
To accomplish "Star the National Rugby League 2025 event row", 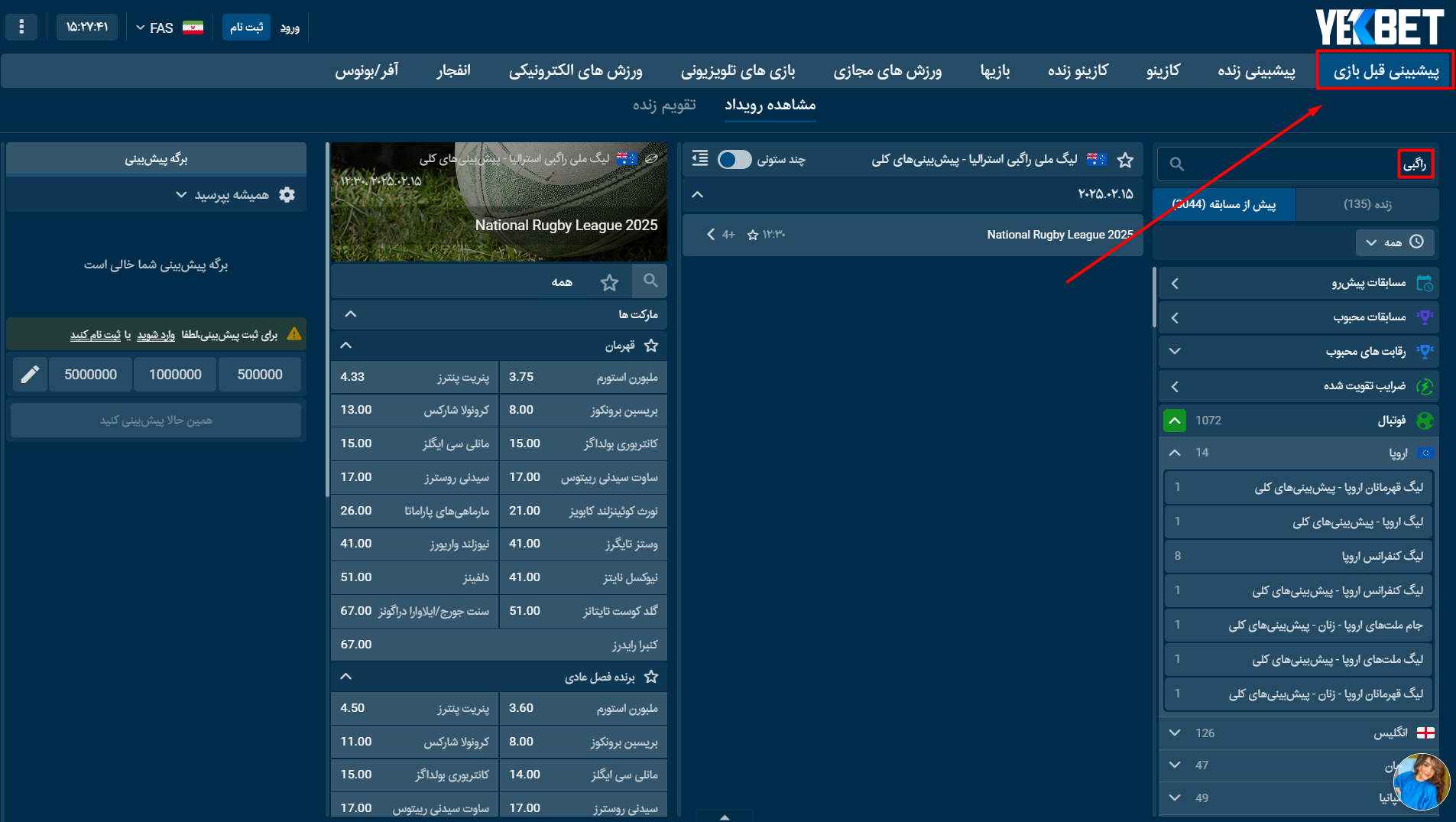I will [753, 235].
